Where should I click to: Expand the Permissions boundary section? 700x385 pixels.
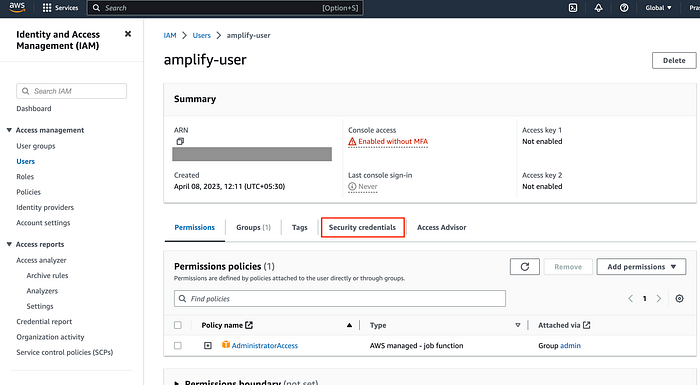[x=177, y=383]
